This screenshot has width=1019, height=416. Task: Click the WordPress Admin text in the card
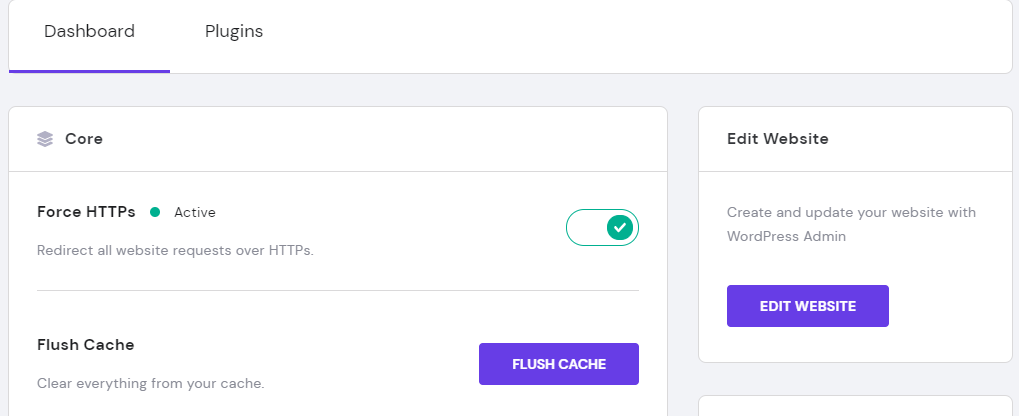pyautogui.click(x=786, y=237)
